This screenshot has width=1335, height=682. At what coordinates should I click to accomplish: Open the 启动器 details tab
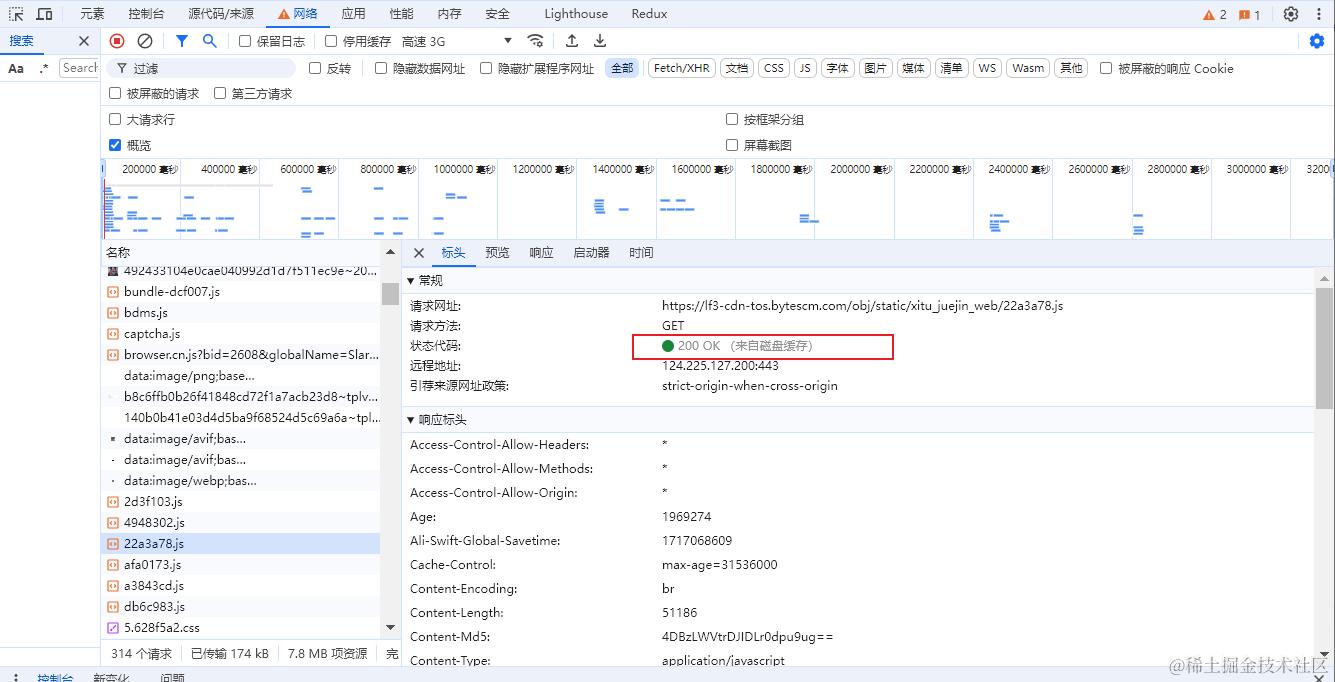[591, 253]
